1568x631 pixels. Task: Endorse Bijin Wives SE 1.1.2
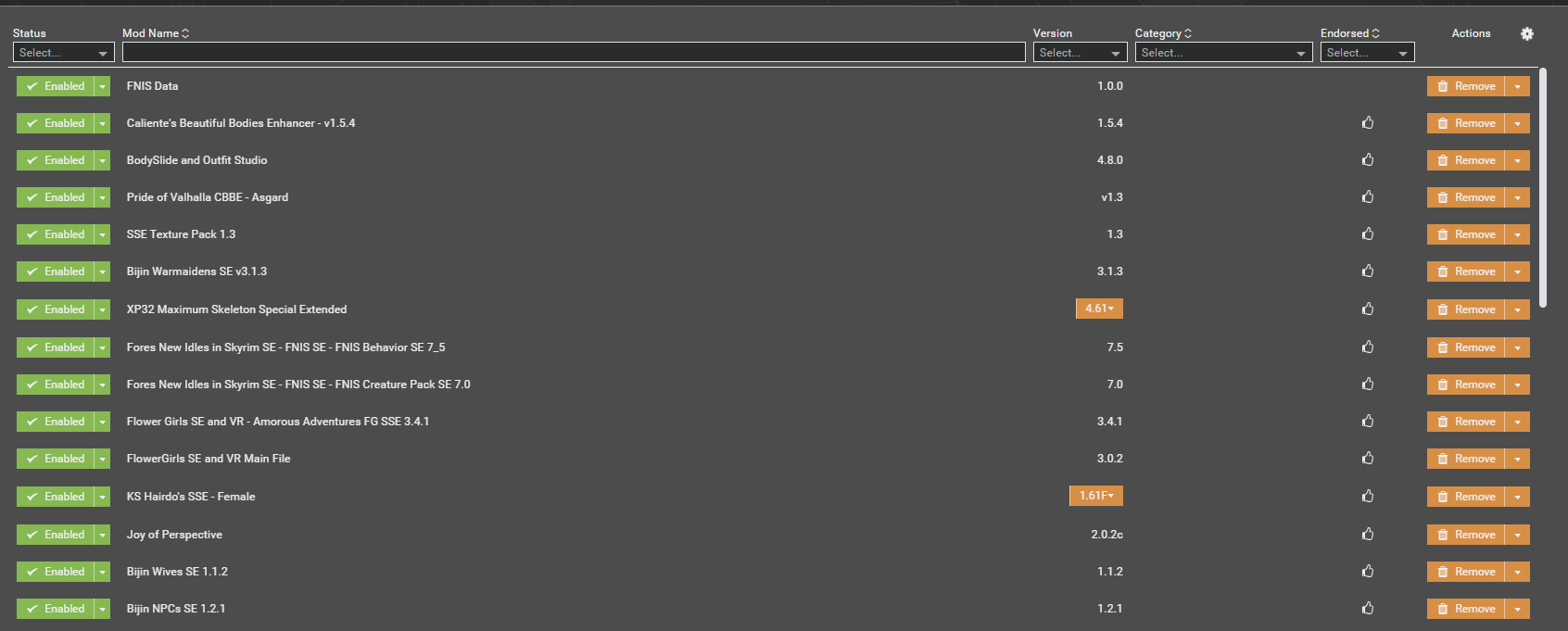click(1368, 571)
